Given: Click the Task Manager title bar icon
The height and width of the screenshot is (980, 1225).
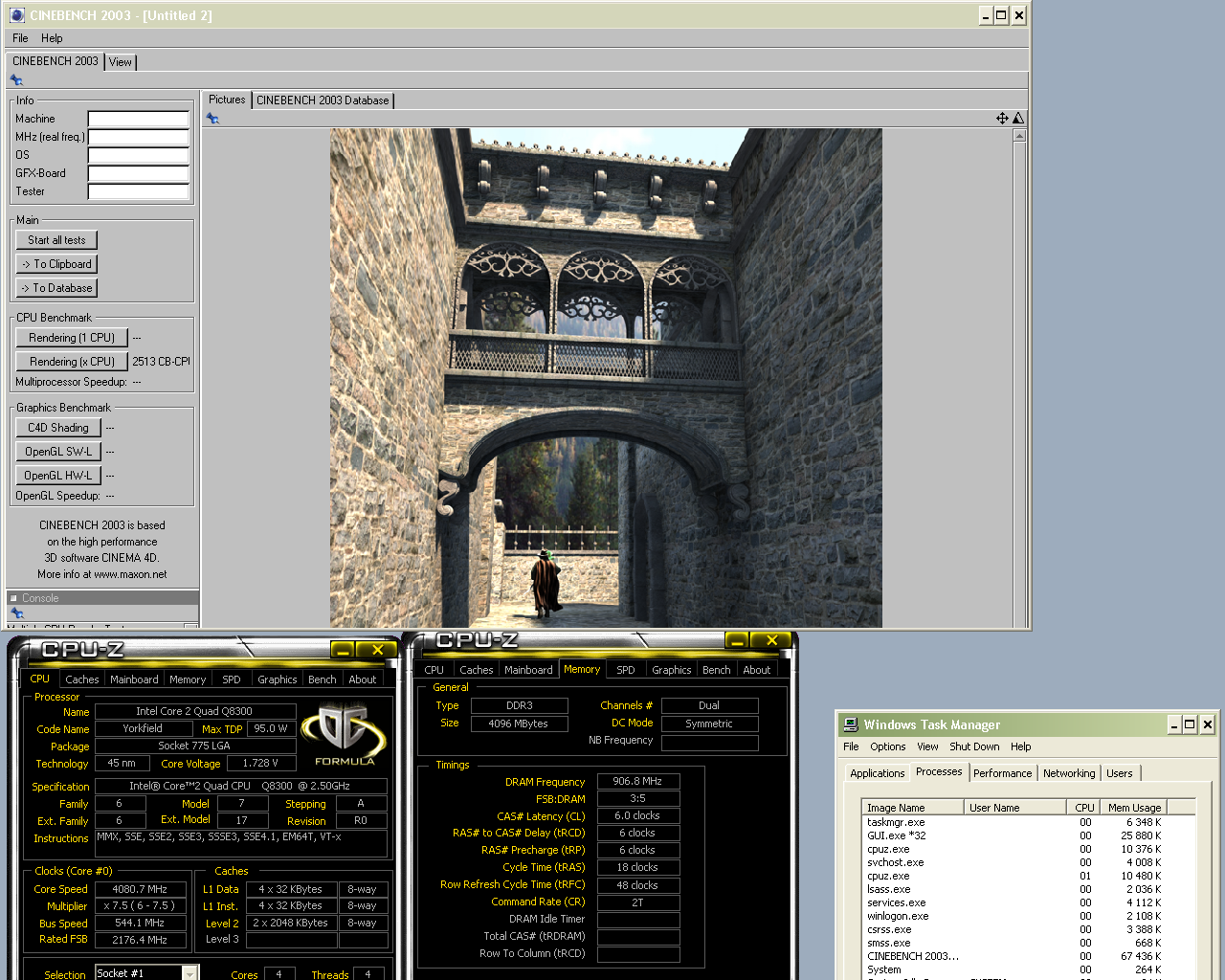Looking at the screenshot, I should pyautogui.click(x=851, y=725).
